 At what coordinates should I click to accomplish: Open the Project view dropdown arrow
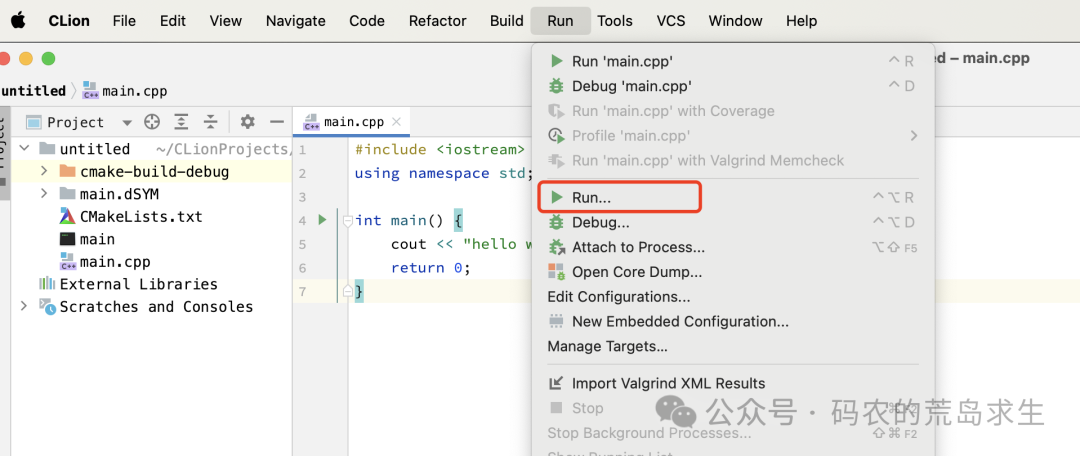127,123
